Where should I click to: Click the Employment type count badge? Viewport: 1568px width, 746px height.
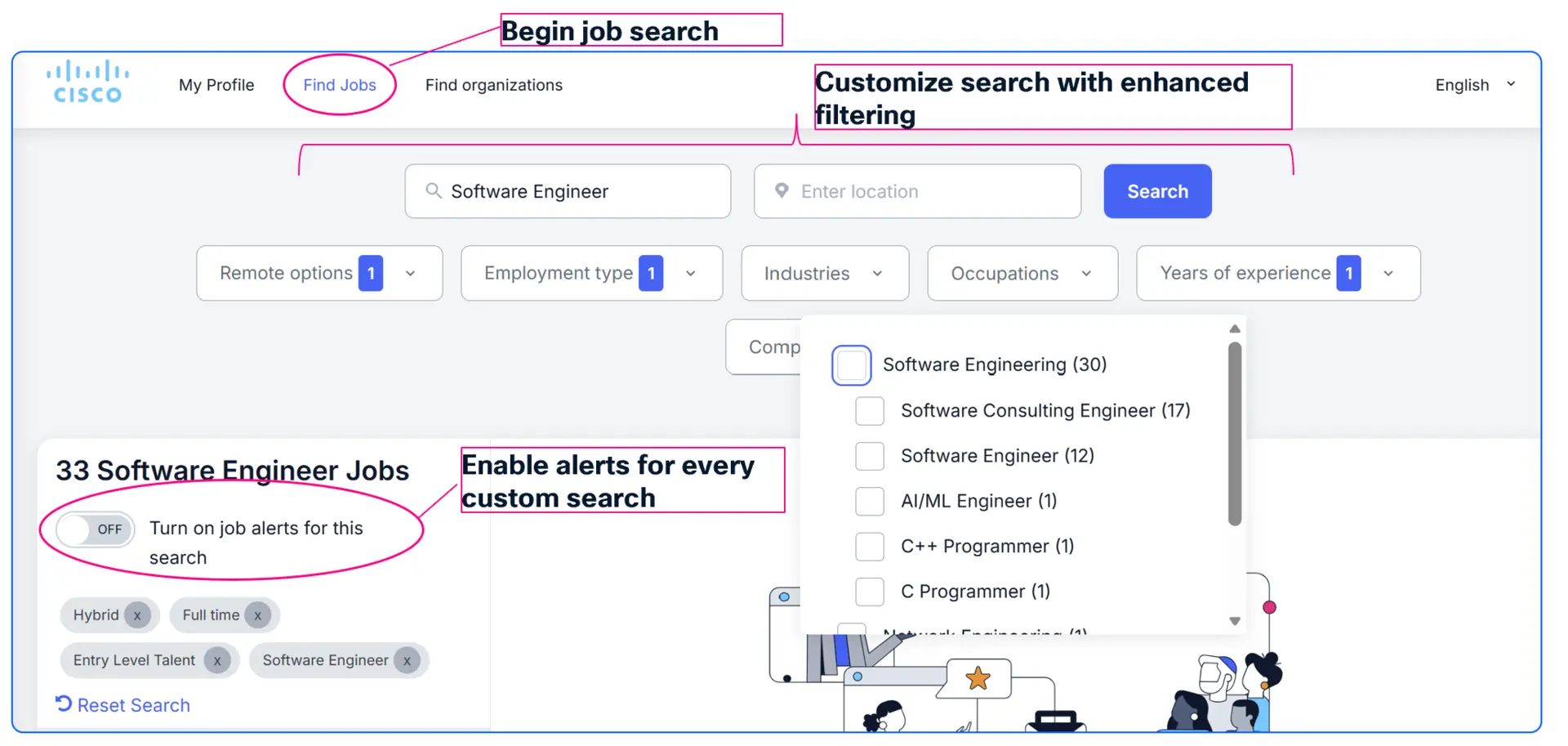point(651,273)
